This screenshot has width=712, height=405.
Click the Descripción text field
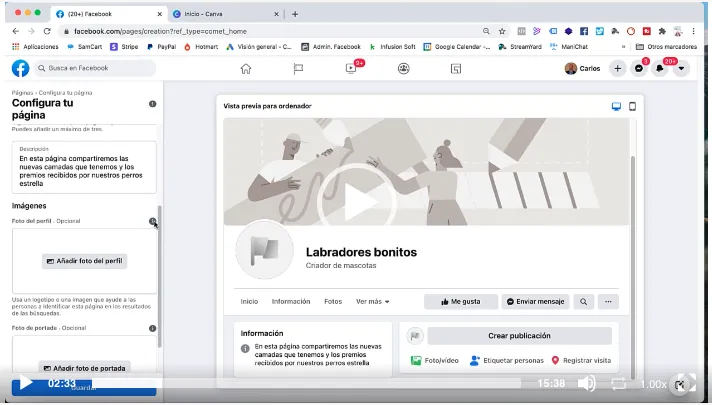(x=84, y=167)
